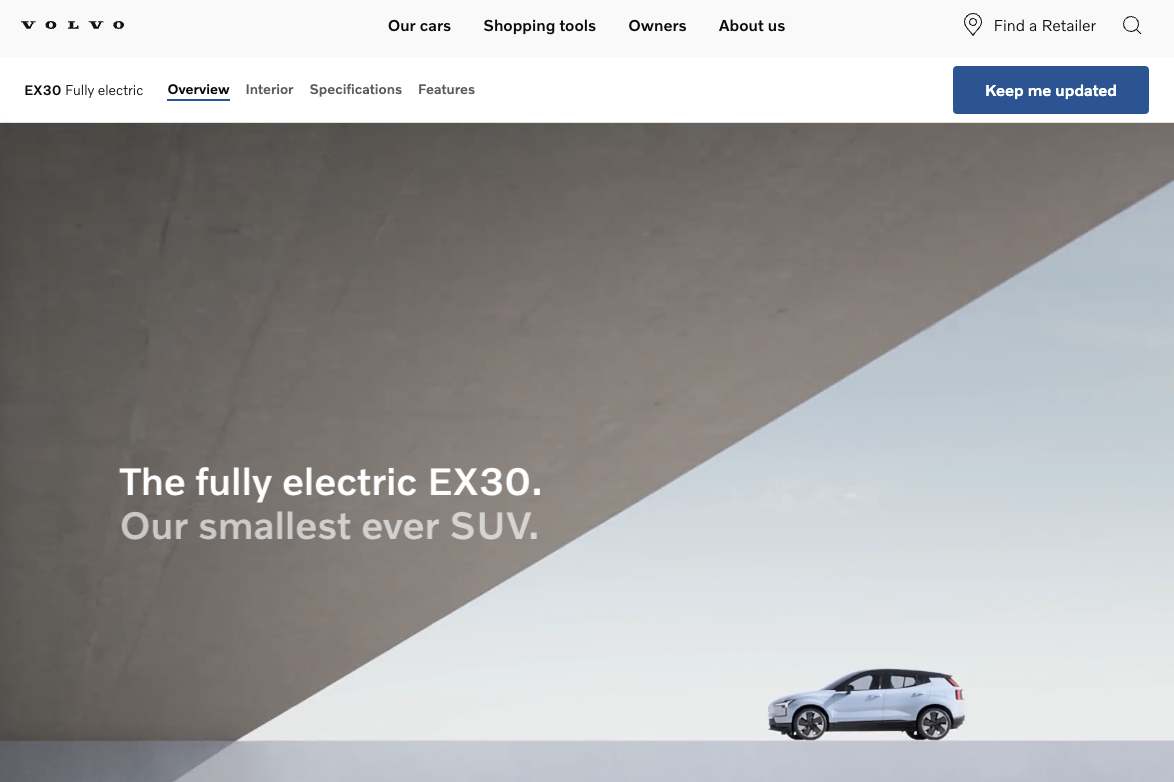The height and width of the screenshot is (782, 1174).
Task: Click the Volvo wordmark logo
Action: tap(72, 25)
